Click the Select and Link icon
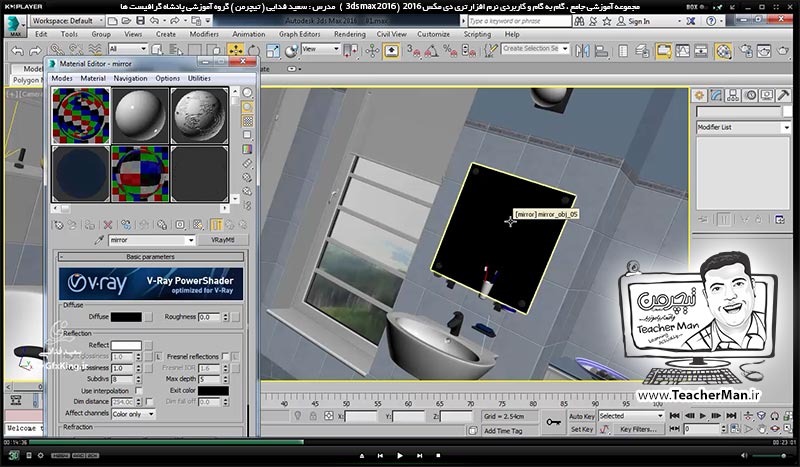 point(56,51)
